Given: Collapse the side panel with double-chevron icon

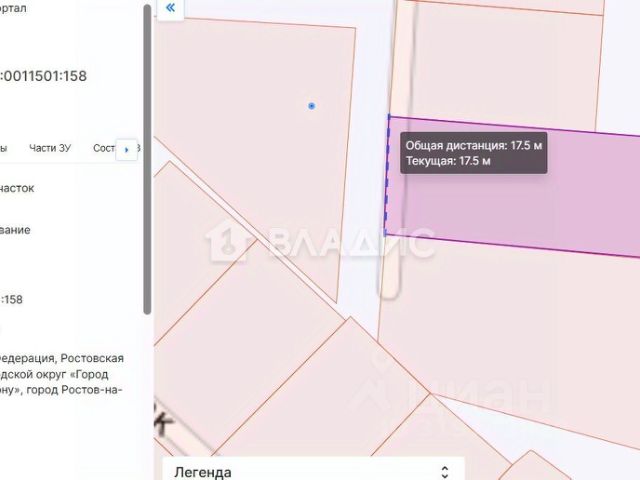Looking at the screenshot, I should click(170, 7).
